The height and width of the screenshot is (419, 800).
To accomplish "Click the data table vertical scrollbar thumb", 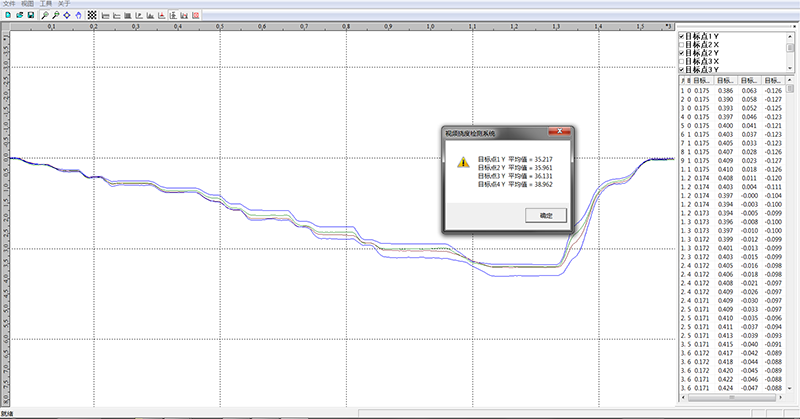I will (790, 89).
